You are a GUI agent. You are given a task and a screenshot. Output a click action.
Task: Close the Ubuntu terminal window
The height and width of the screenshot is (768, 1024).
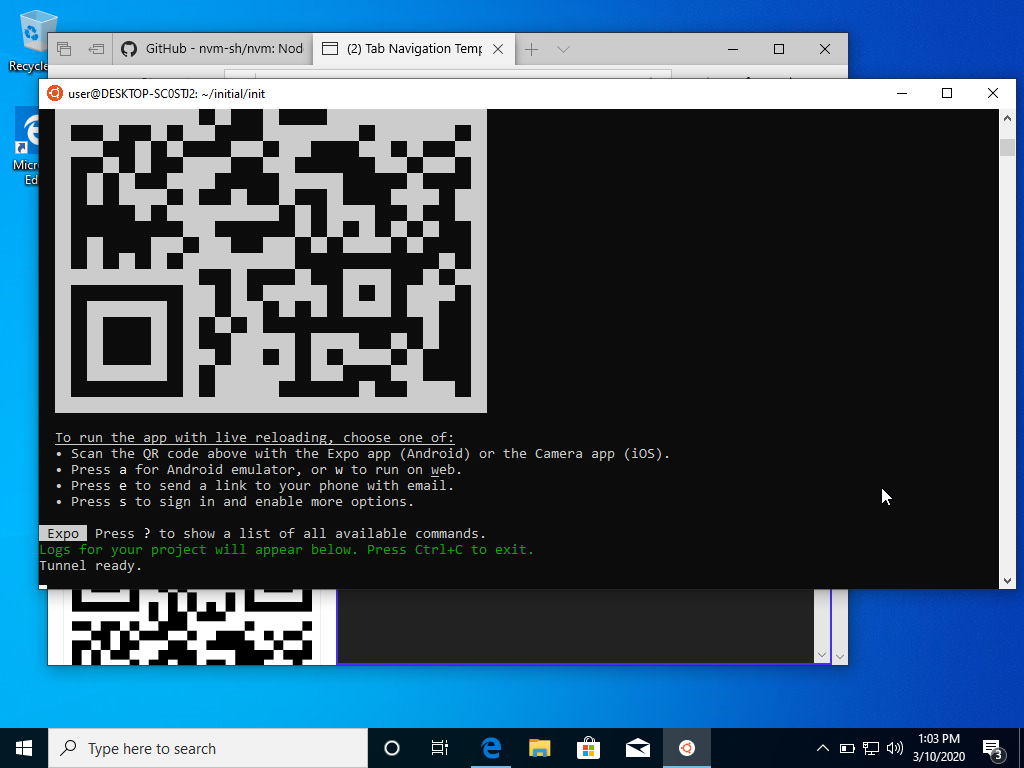pyautogui.click(x=993, y=93)
